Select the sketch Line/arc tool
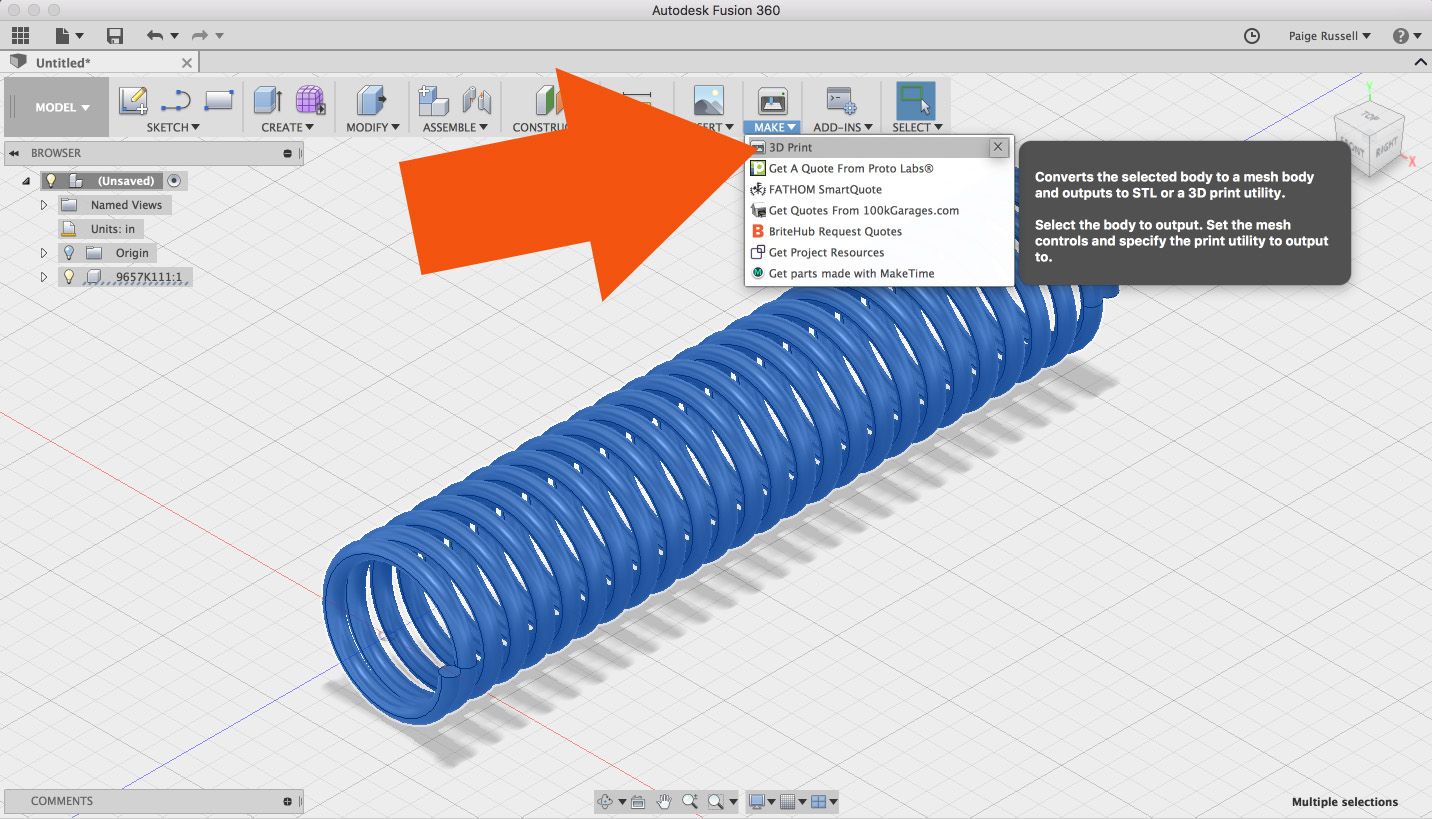The image size is (1433, 819). click(x=176, y=101)
